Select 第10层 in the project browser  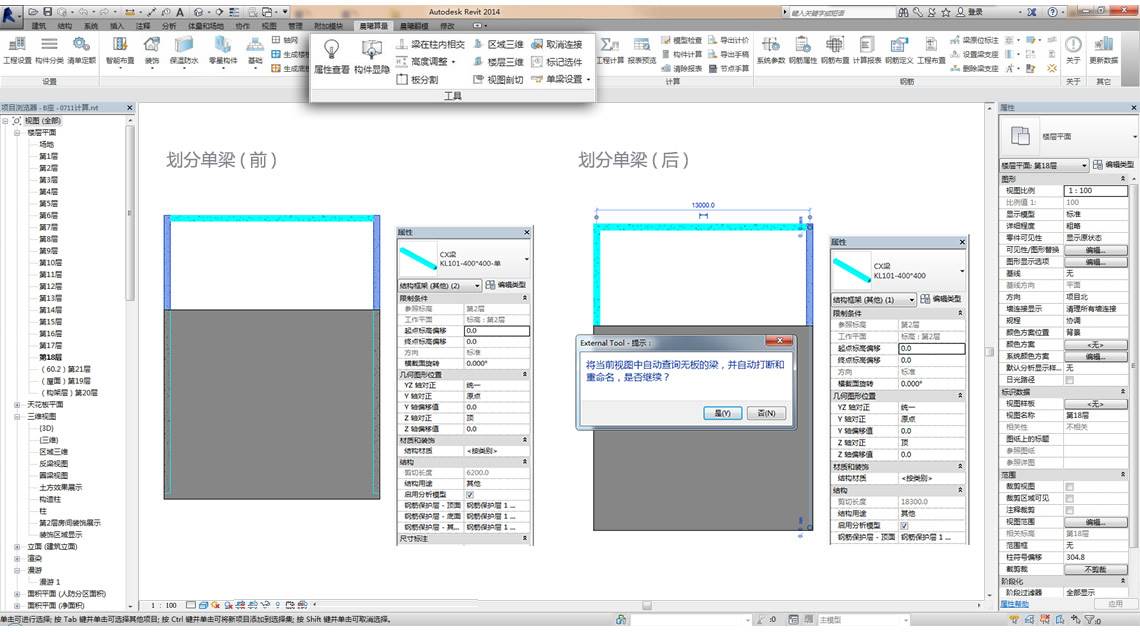click(x=50, y=263)
